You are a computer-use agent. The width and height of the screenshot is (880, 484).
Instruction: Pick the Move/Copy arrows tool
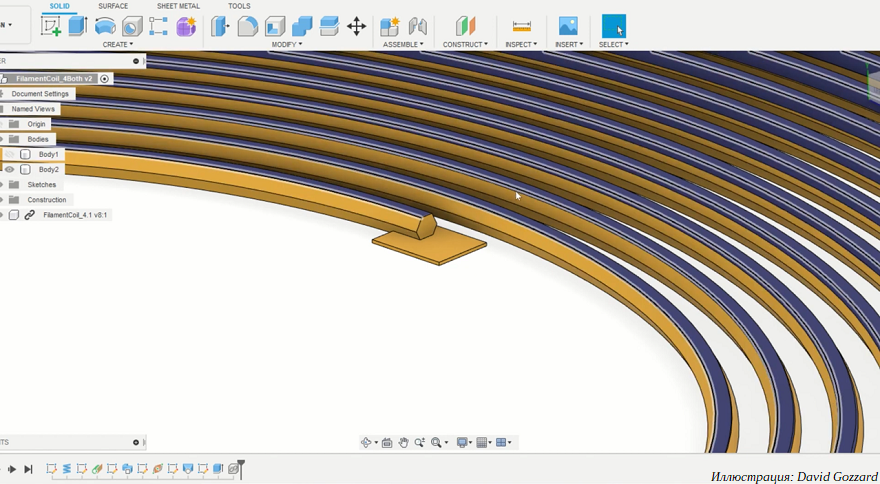point(356,26)
